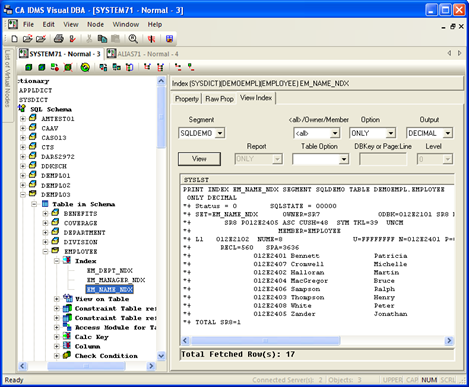Open the Help menu

point(155,25)
